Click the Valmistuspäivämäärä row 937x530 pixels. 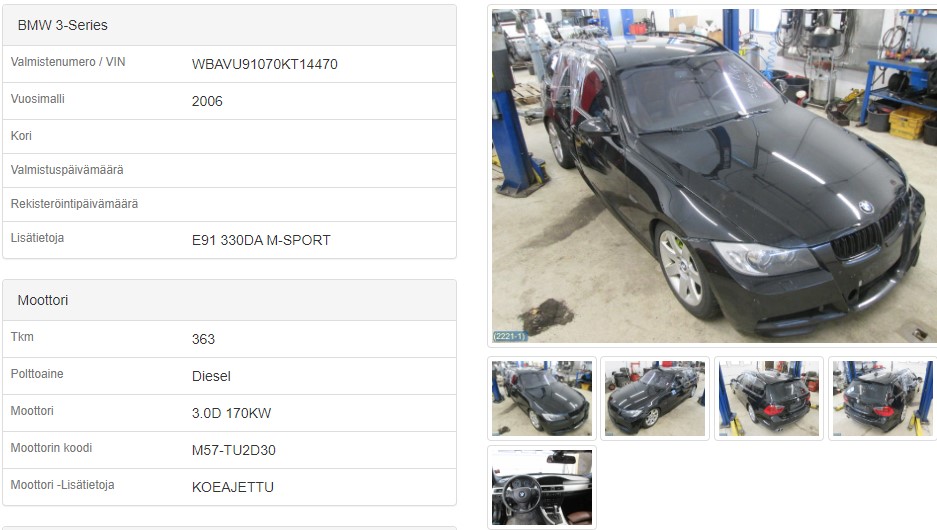click(x=229, y=170)
